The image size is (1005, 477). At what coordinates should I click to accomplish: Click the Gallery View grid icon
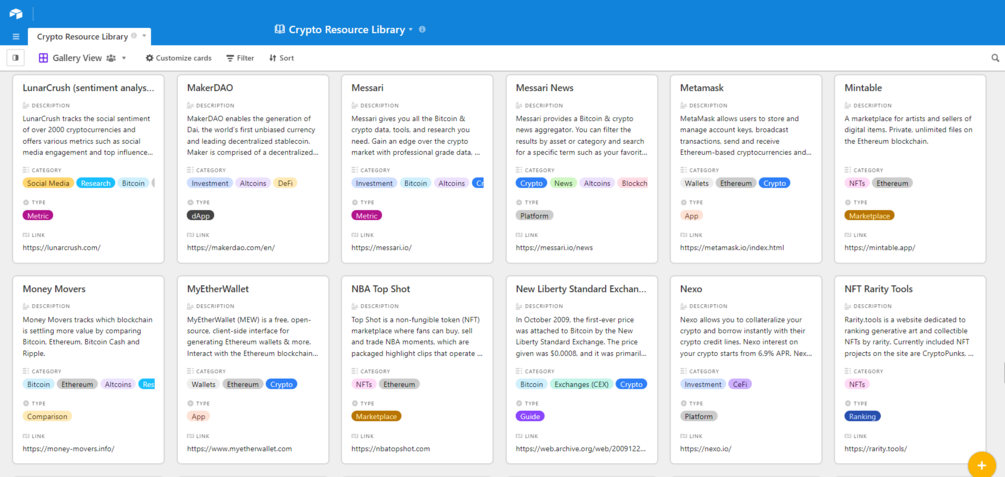[43, 58]
